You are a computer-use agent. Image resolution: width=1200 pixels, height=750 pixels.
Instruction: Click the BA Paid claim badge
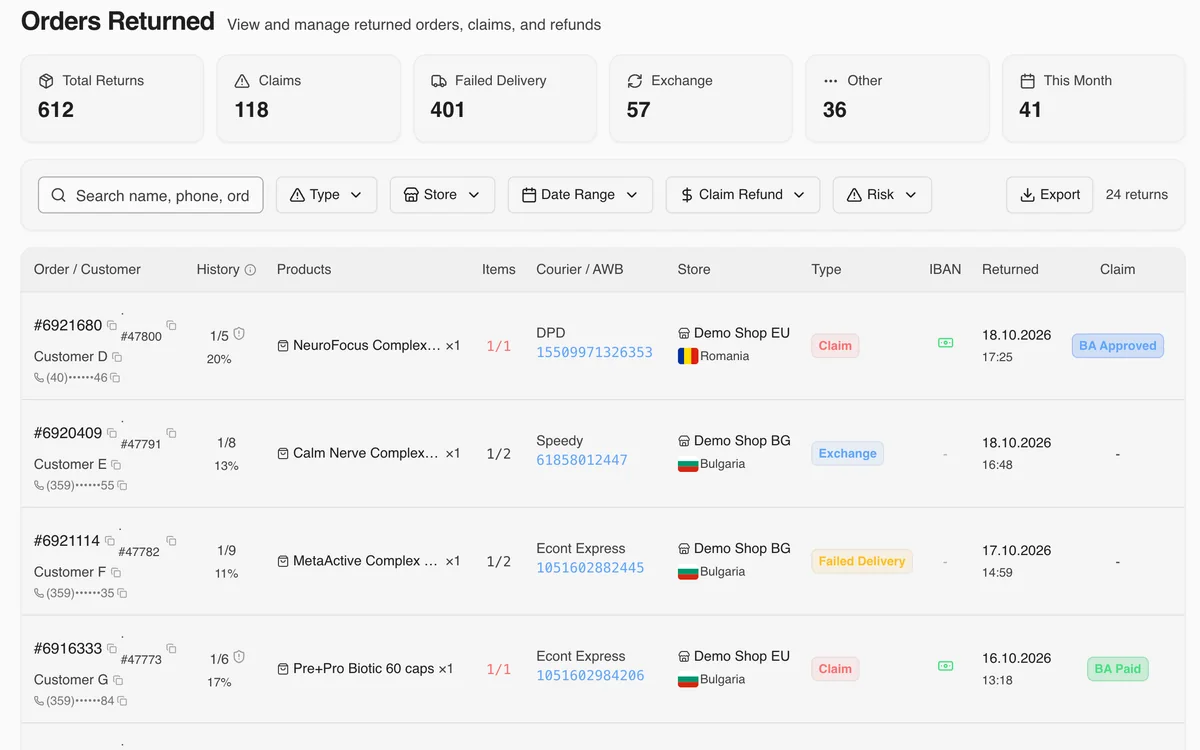tap(1117, 669)
